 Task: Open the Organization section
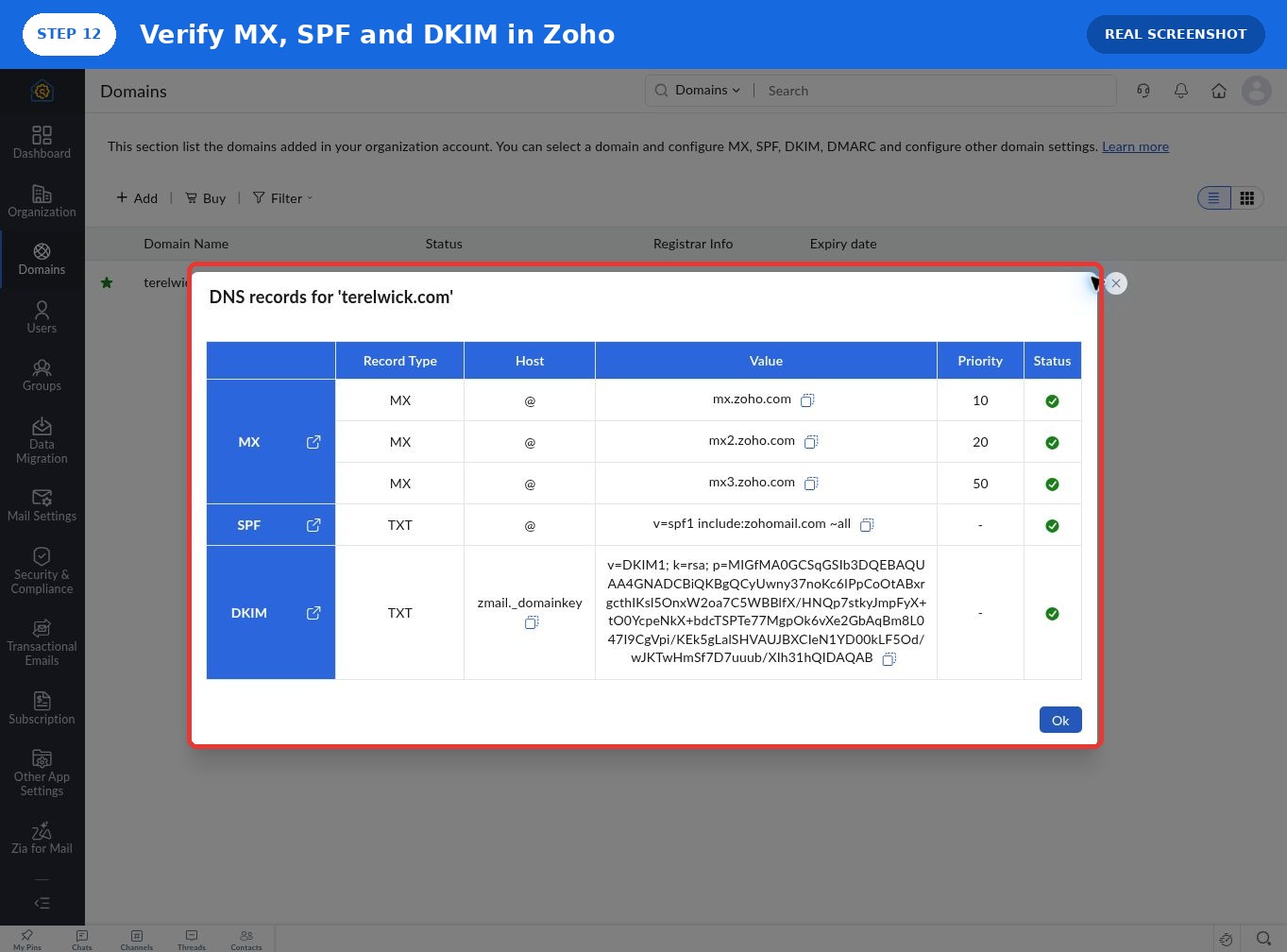(x=42, y=200)
